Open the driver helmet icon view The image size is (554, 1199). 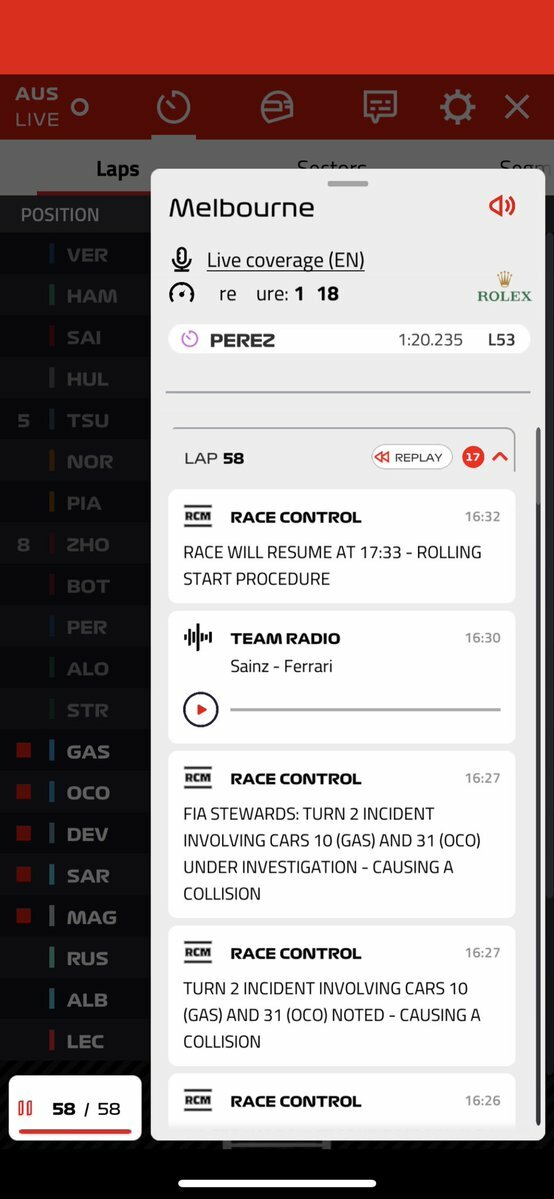[x=276, y=107]
